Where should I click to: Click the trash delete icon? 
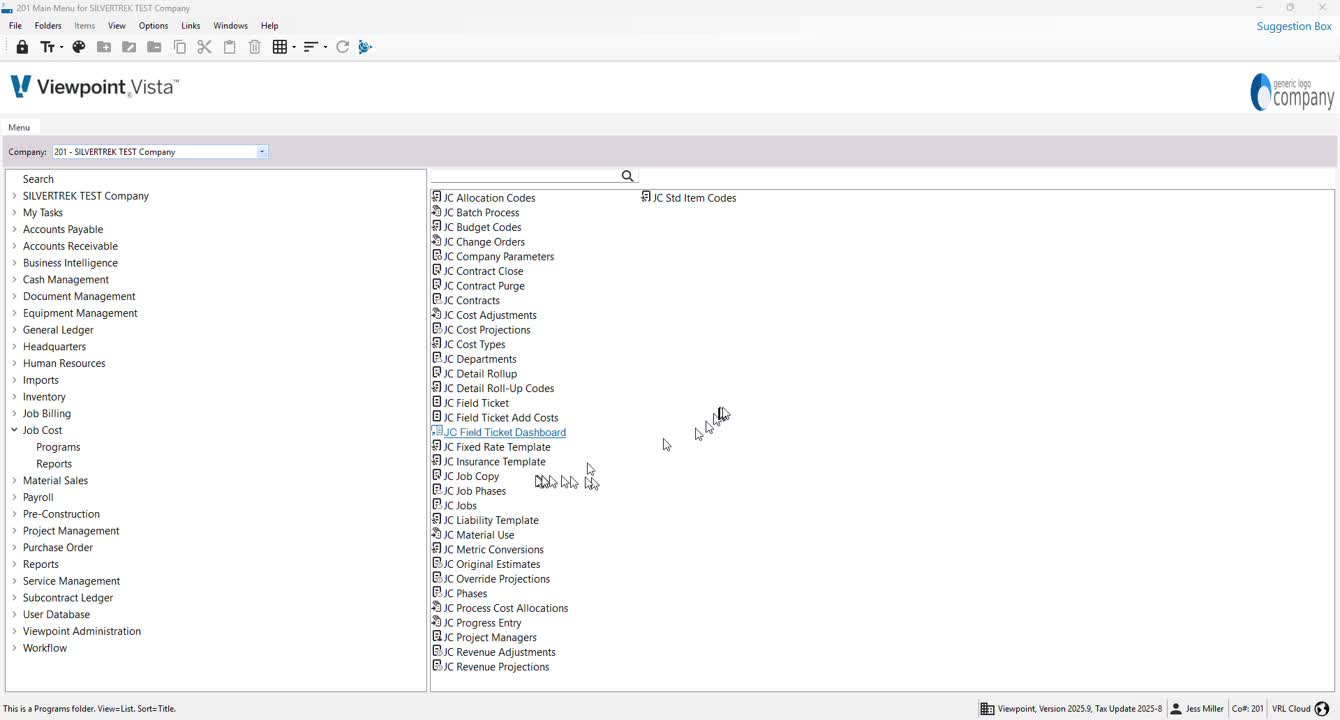click(255, 47)
